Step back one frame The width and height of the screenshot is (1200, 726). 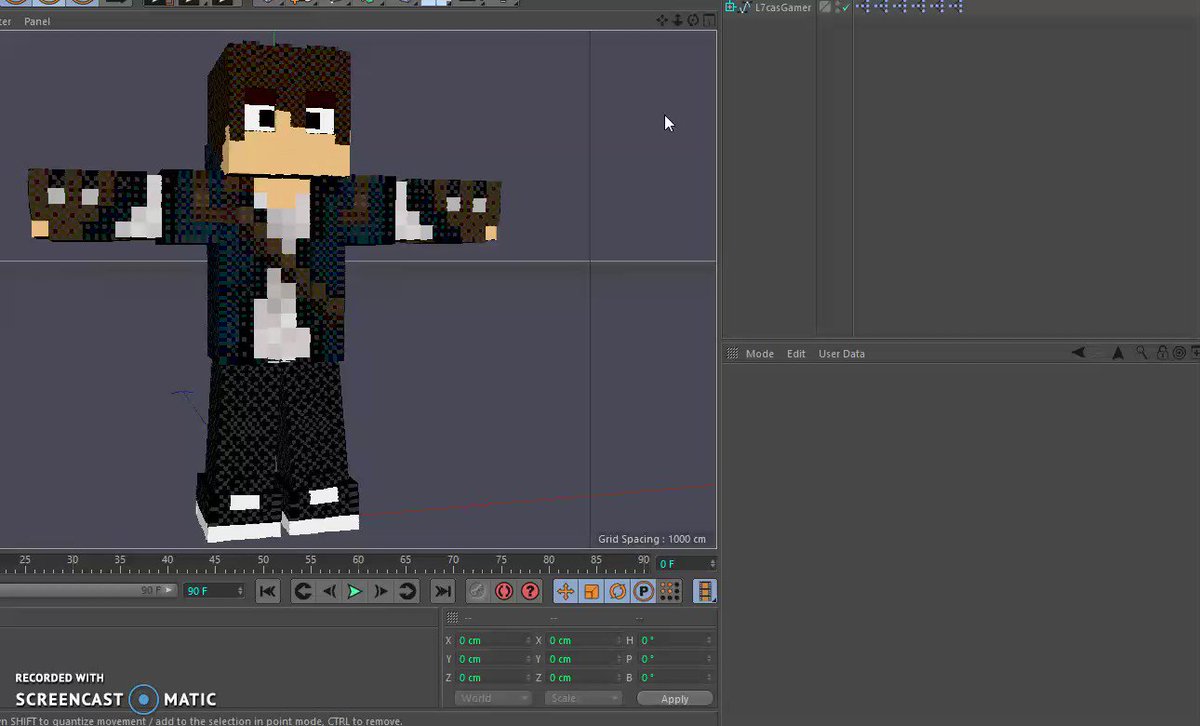pos(329,591)
